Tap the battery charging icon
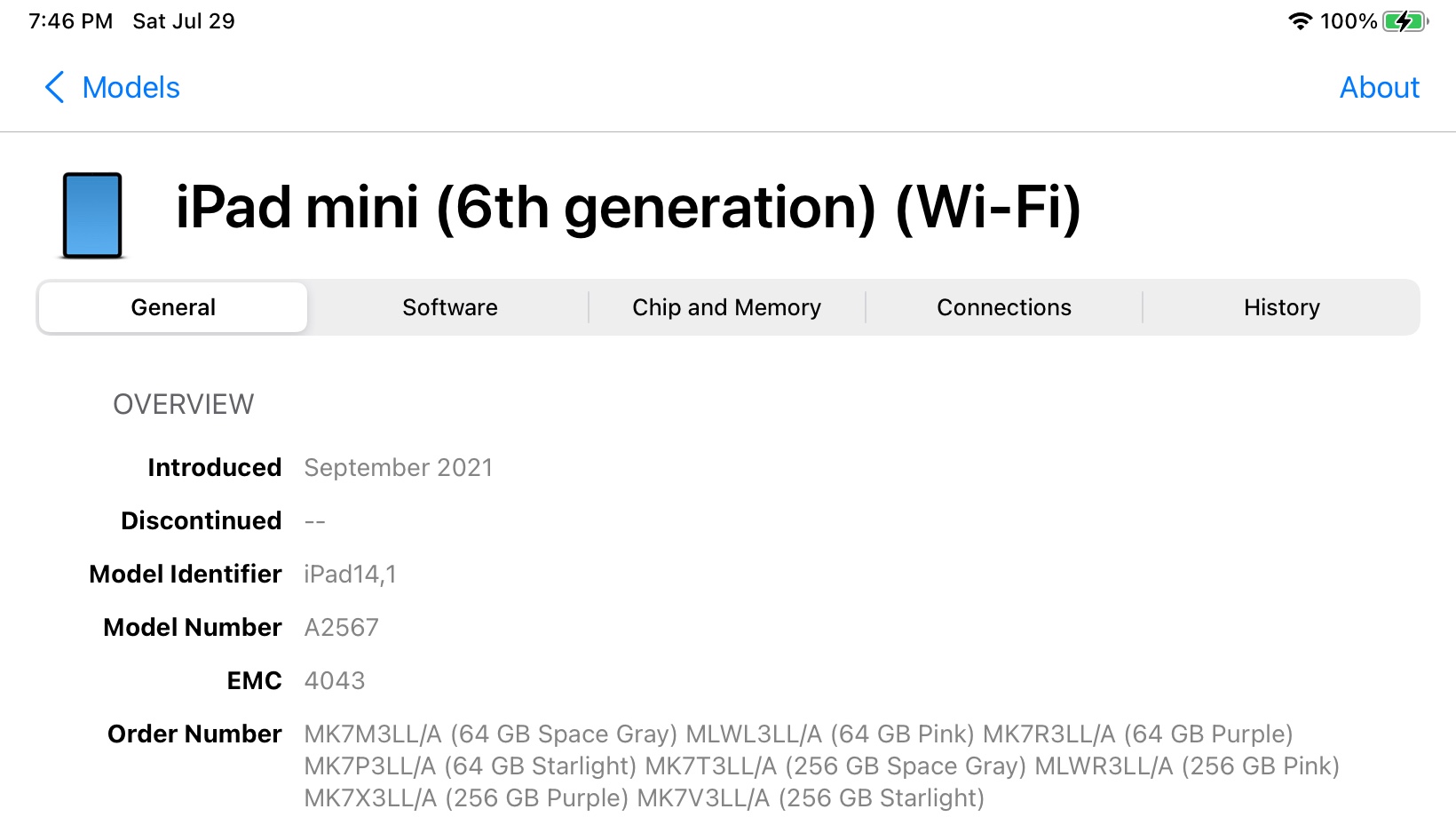Viewport: 1456px width, 817px height. pyautogui.click(x=1405, y=21)
